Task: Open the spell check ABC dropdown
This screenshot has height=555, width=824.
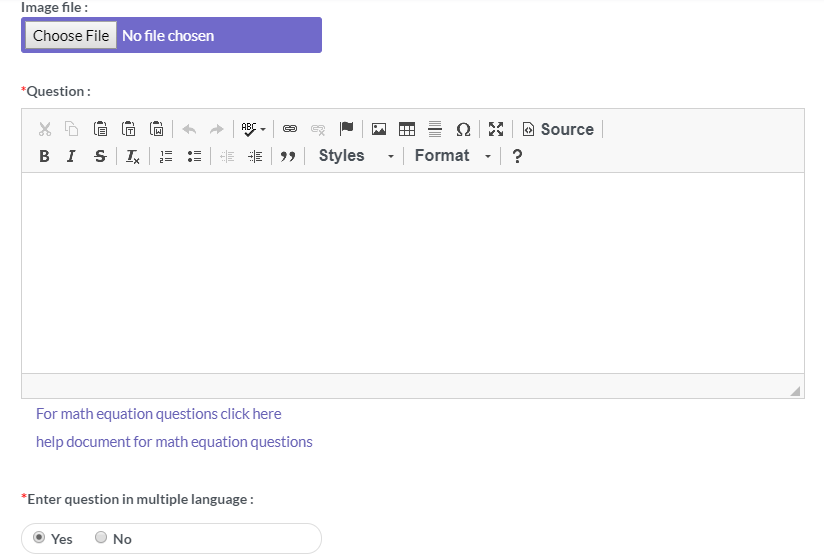Action: click(x=253, y=129)
